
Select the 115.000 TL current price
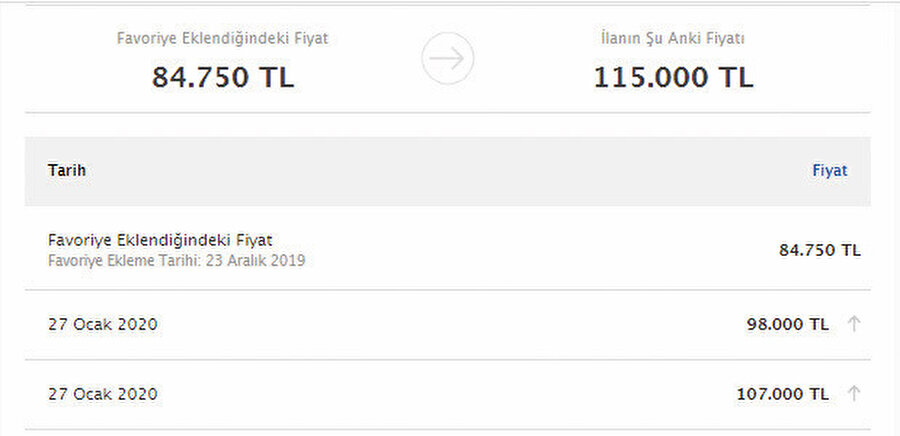point(673,77)
